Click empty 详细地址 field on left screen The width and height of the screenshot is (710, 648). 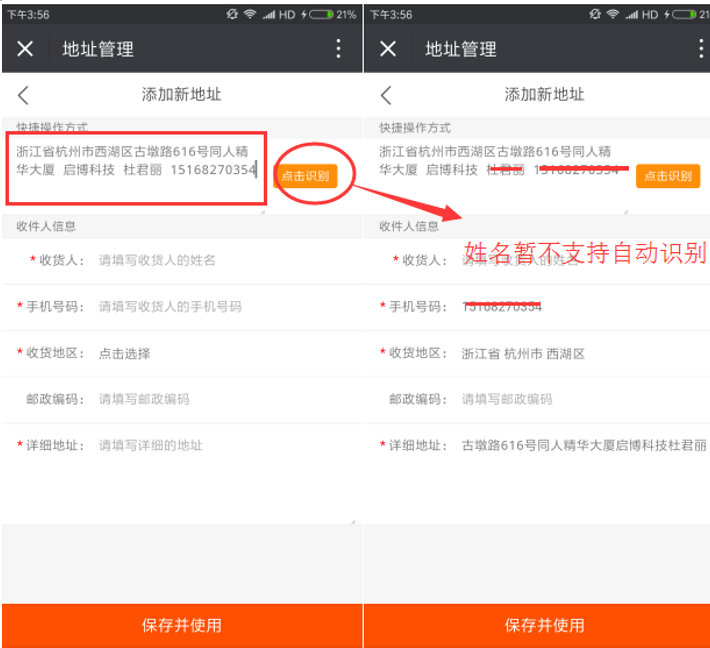click(200, 445)
